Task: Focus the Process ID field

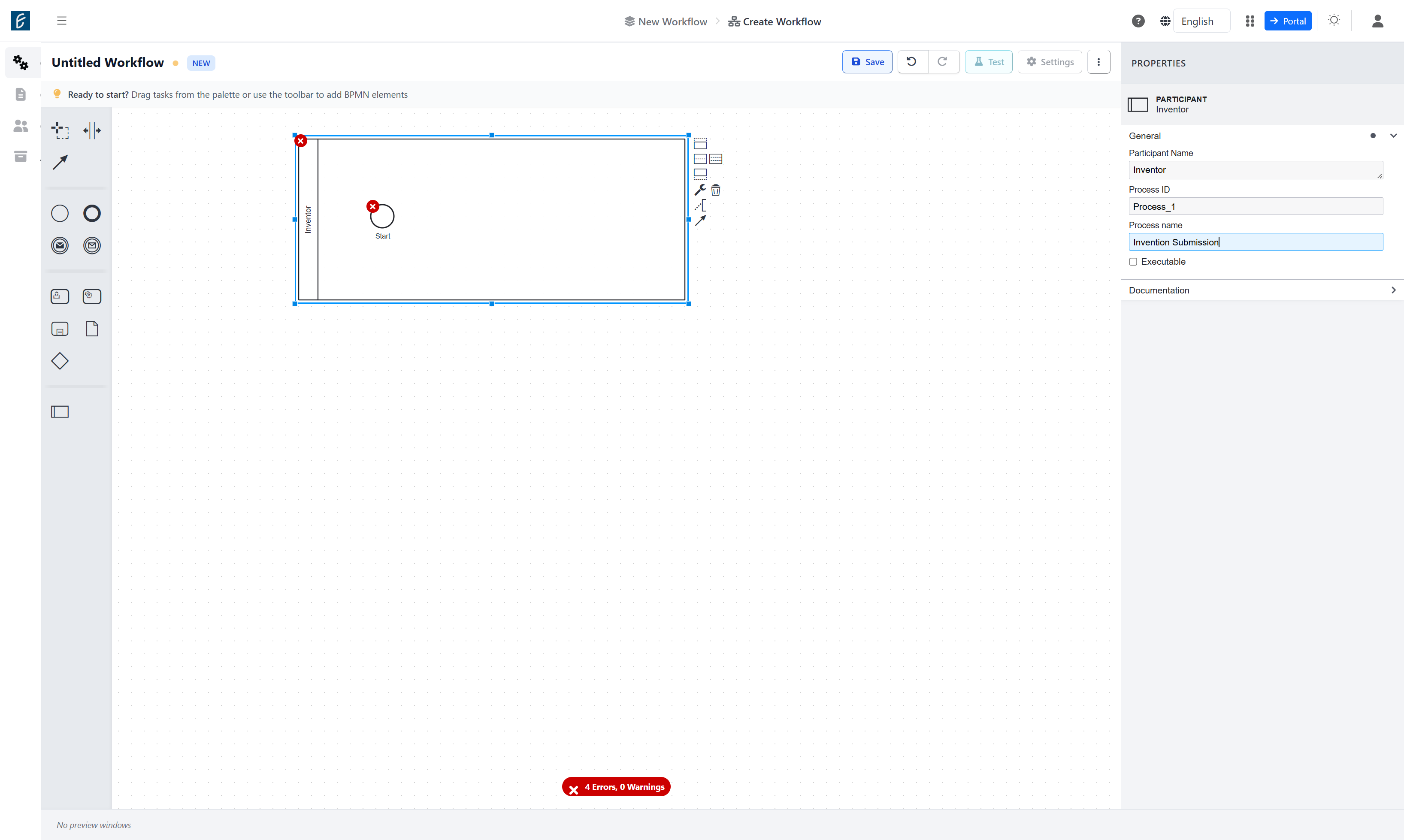Action: tap(1256, 207)
